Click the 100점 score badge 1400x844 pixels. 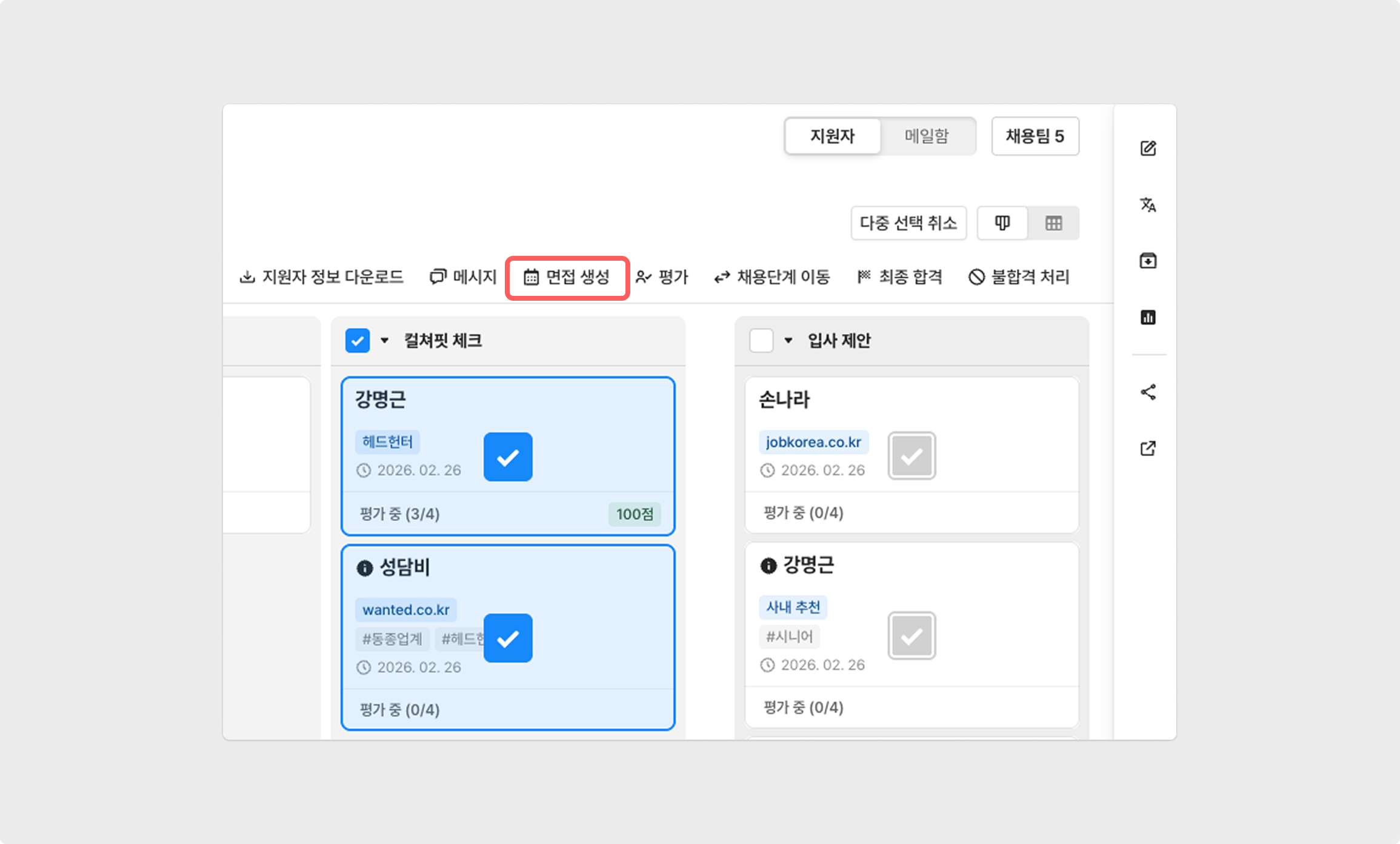(x=635, y=514)
